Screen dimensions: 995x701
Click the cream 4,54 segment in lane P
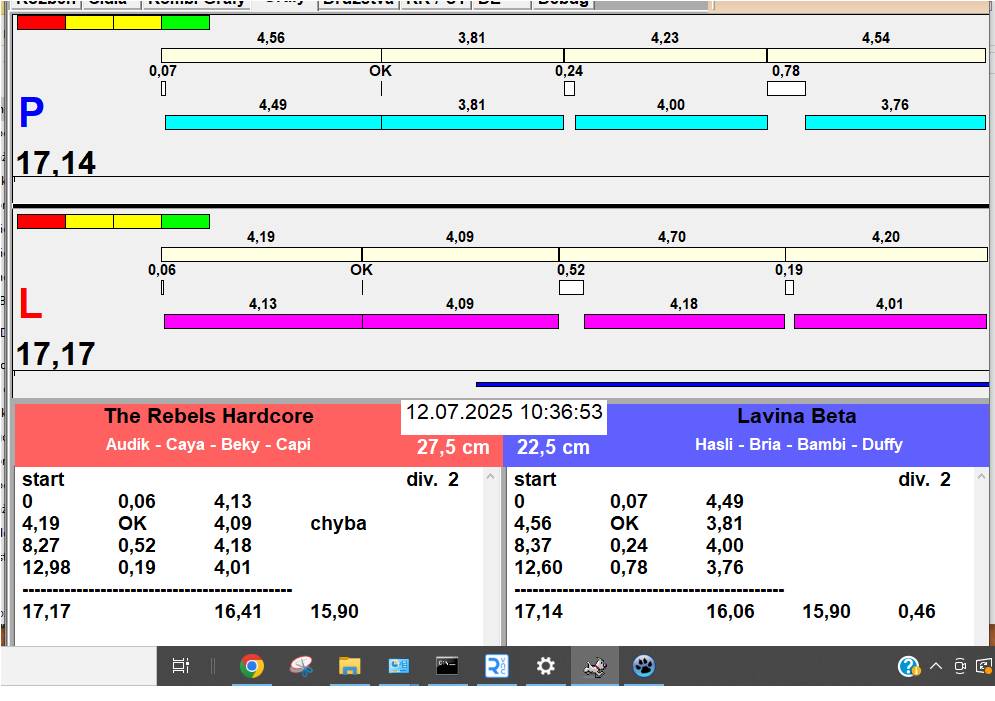coord(876,55)
